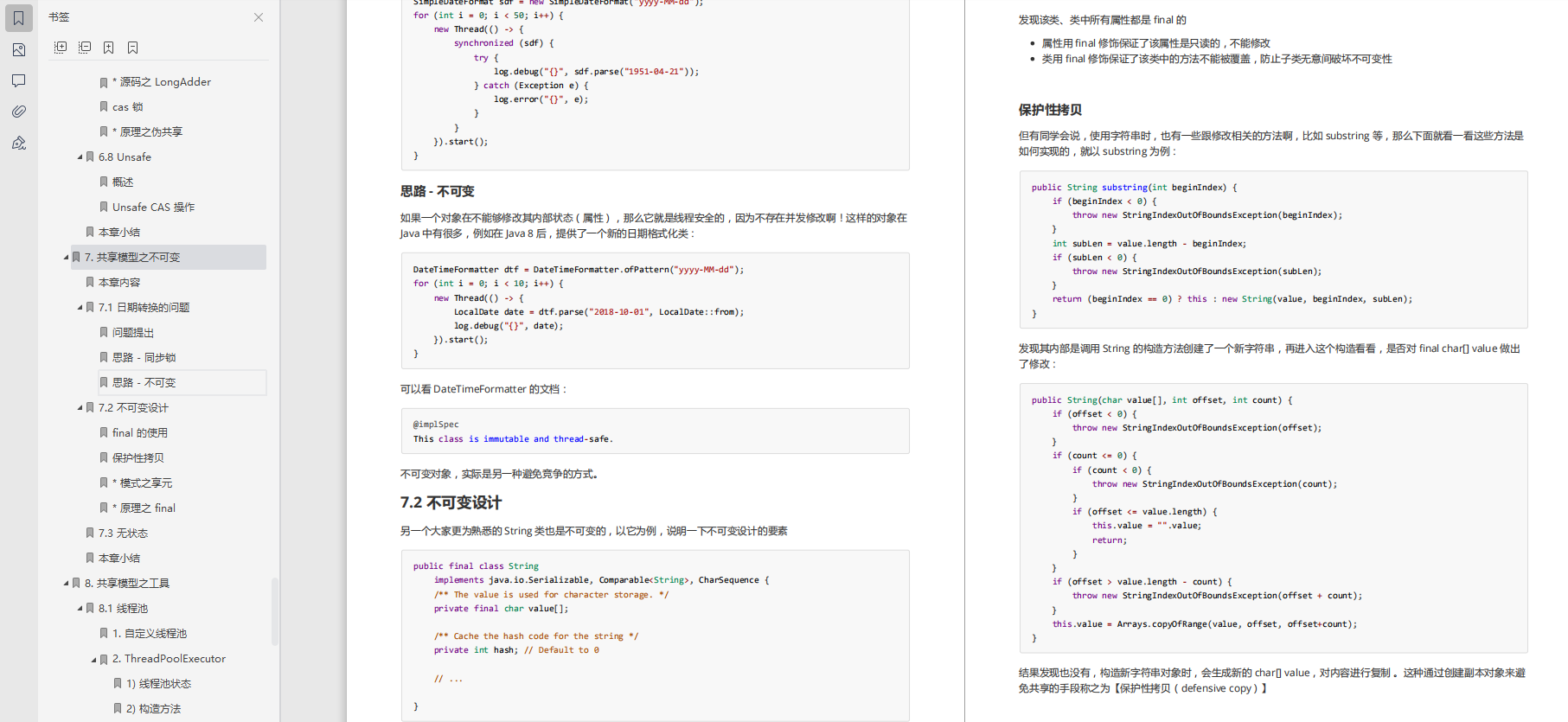Viewport: 1568px width, 722px height.
Task: Click the @implSpec code line
Action: [x=436, y=425]
